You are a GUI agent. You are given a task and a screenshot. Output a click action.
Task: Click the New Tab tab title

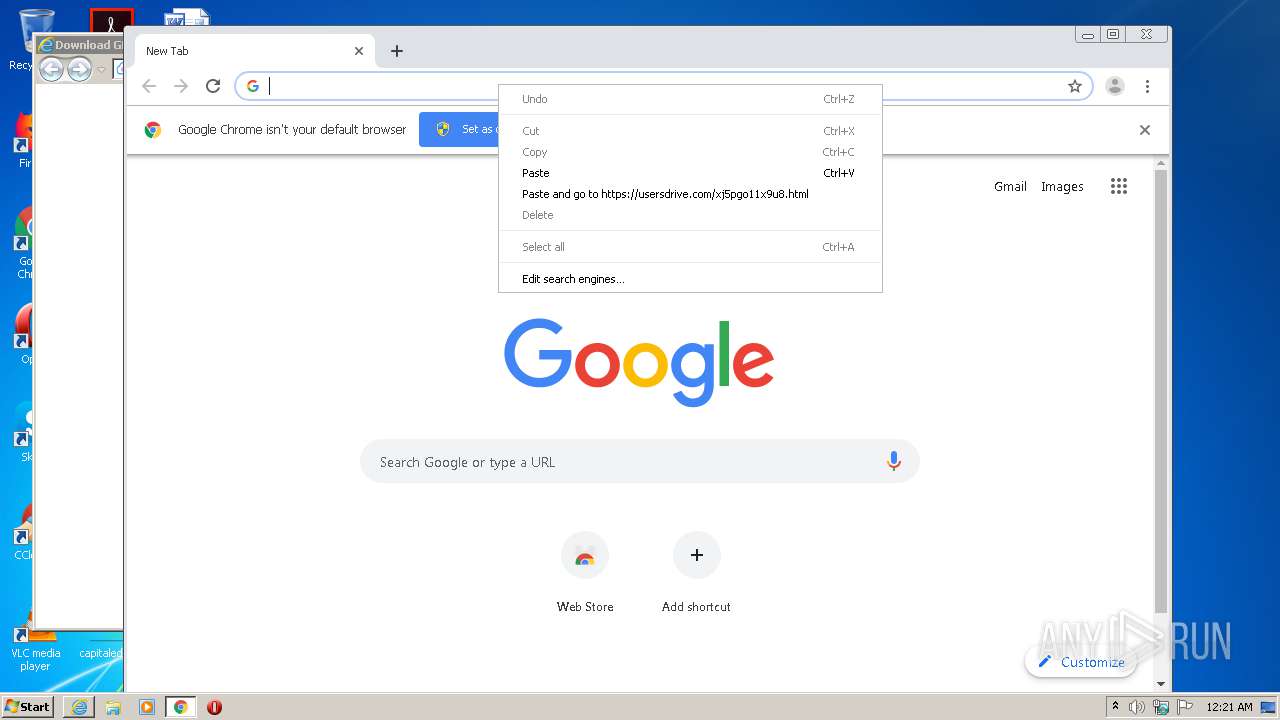(x=167, y=51)
